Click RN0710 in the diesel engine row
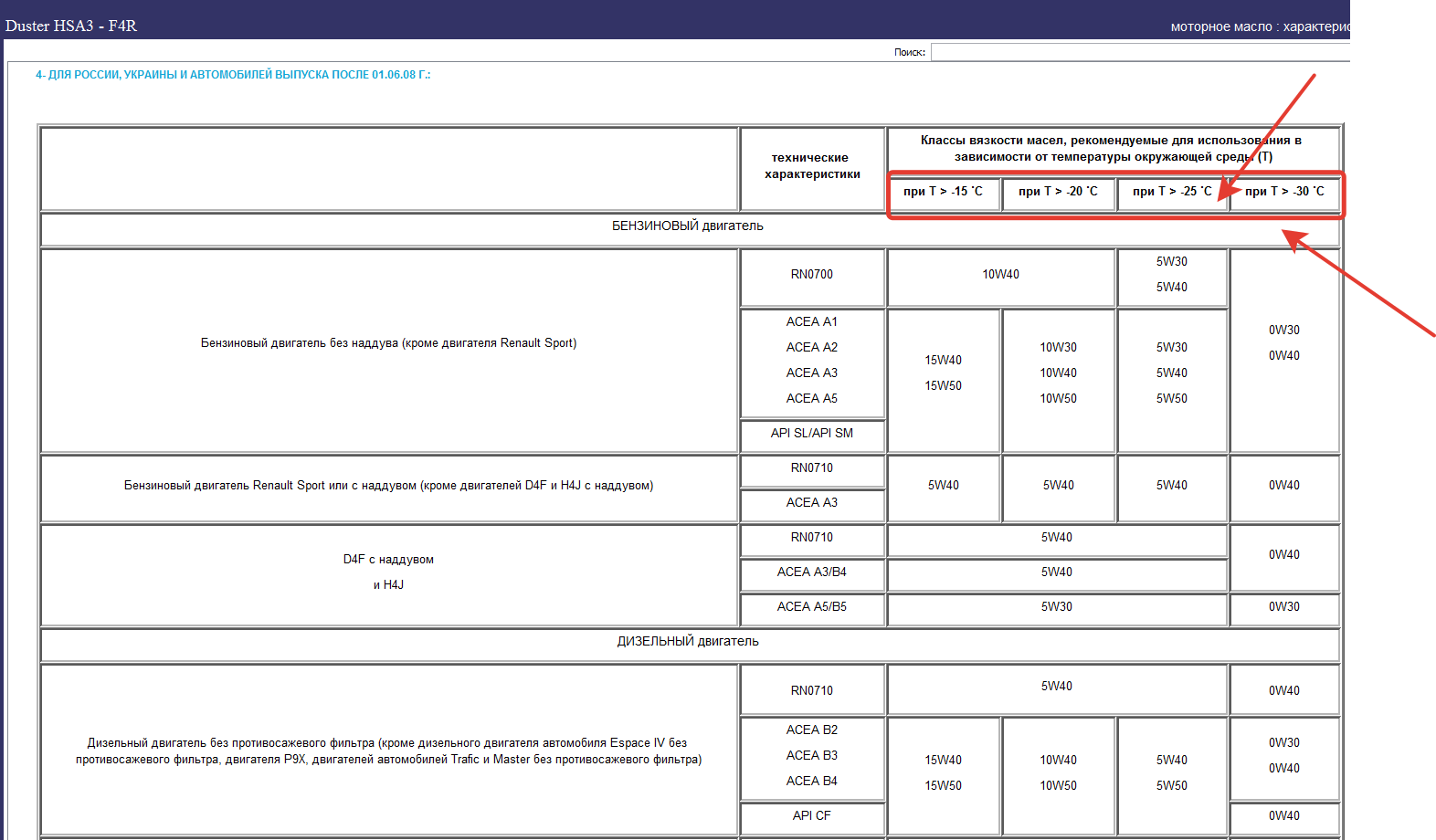Screen dimensions: 1436x840 point(812,690)
